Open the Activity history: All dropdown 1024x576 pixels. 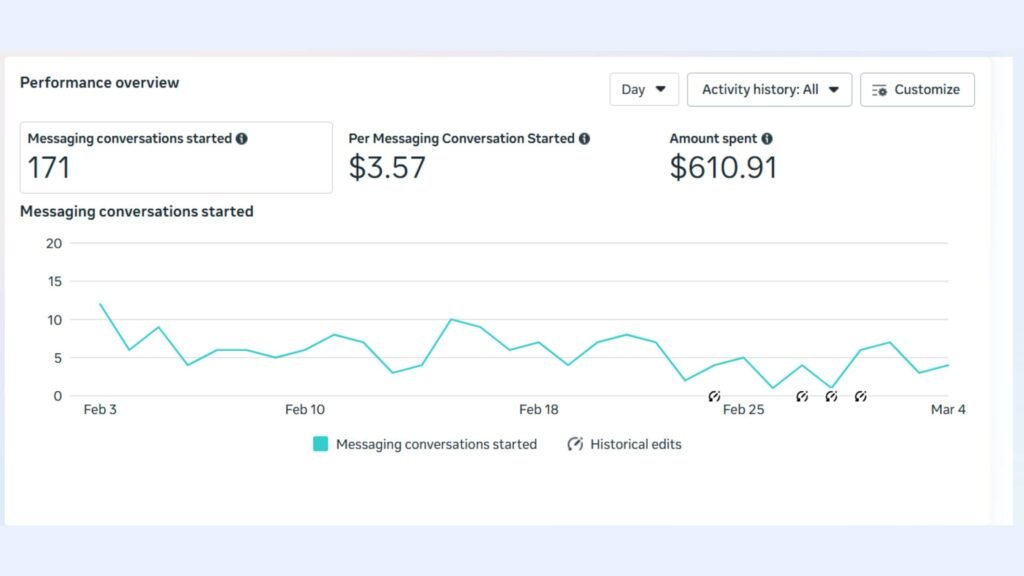768,89
